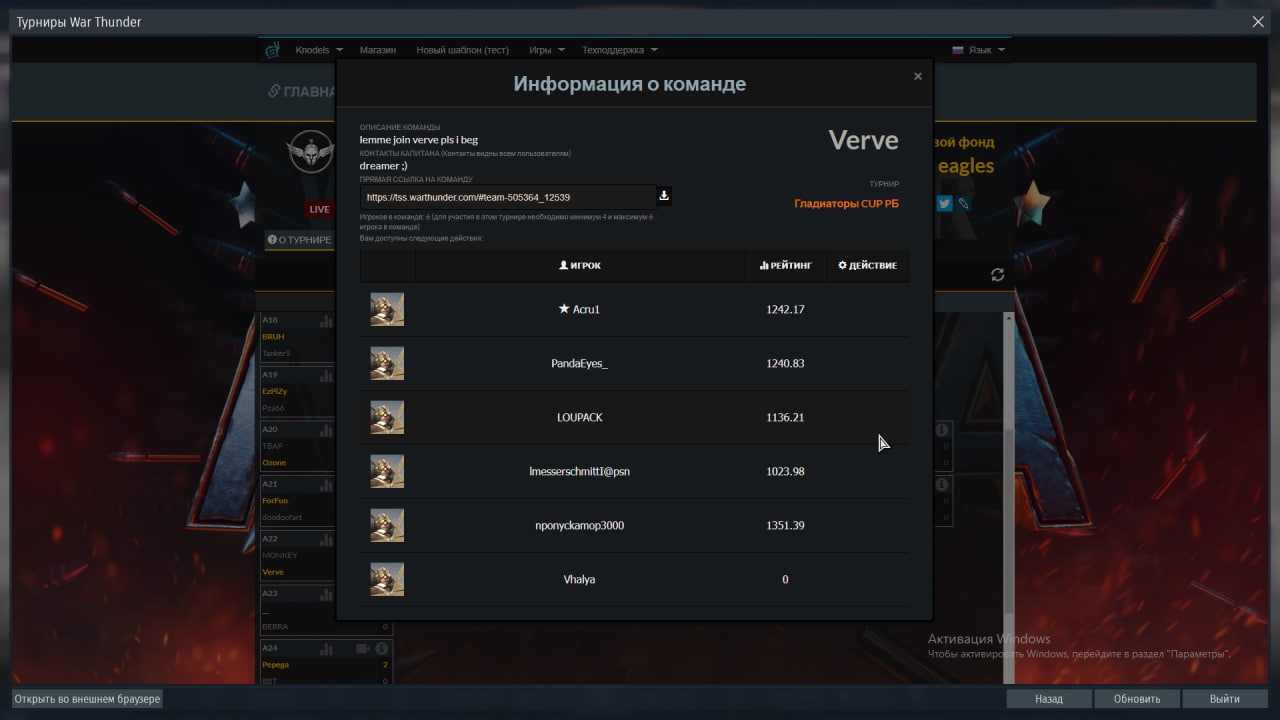The width and height of the screenshot is (1280, 720).
Task: Click the stats icon in match A21
Action: pos(326,484)
